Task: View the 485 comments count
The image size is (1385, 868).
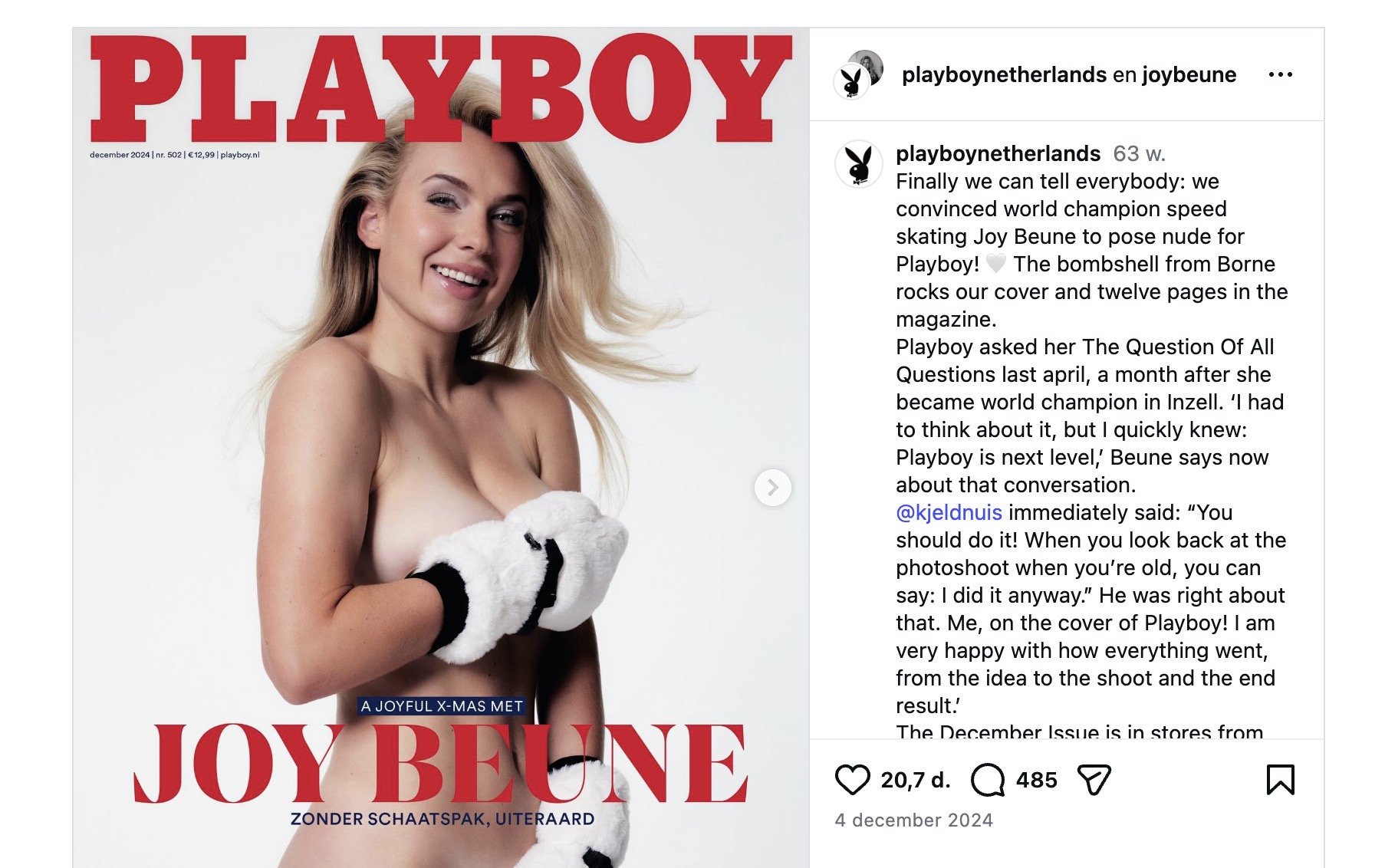Action: [1036, 780]
